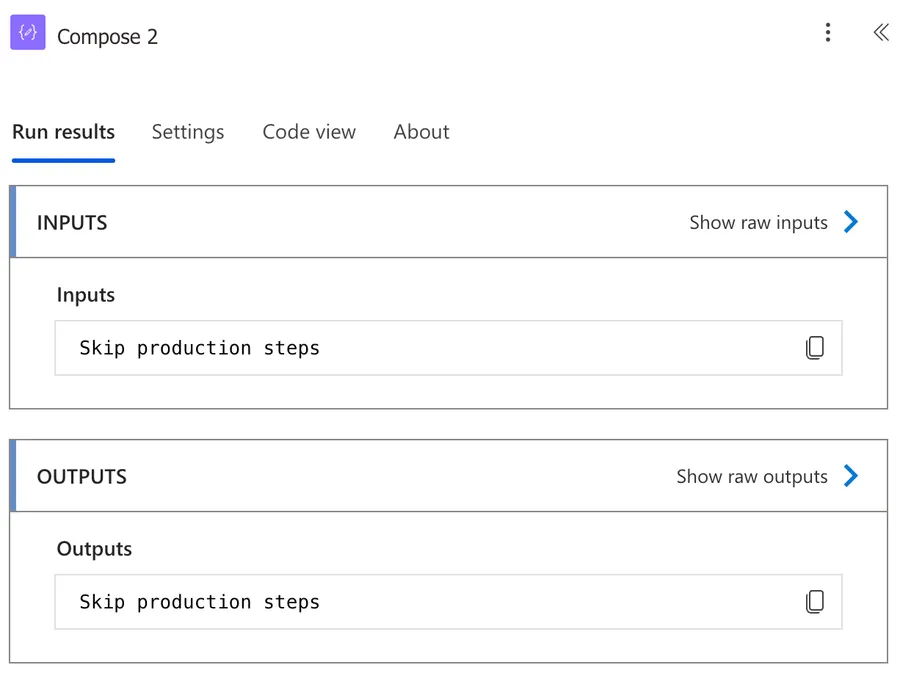Click the blue arrow beside Show raw outputs
The width and height of the screenshot is (900, 681).
[851, 476]
